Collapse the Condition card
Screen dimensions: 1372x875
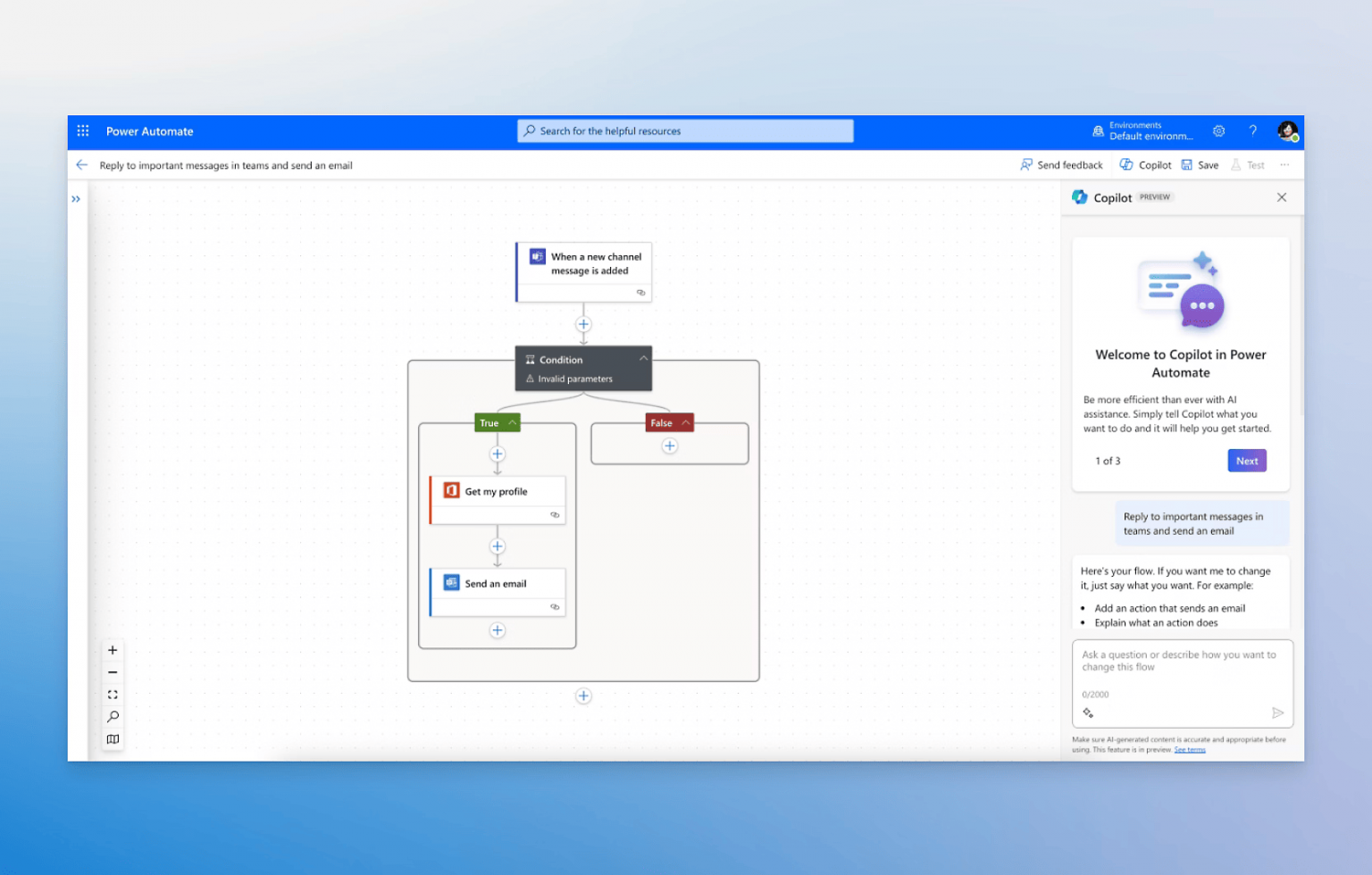[x=643, y=357]
